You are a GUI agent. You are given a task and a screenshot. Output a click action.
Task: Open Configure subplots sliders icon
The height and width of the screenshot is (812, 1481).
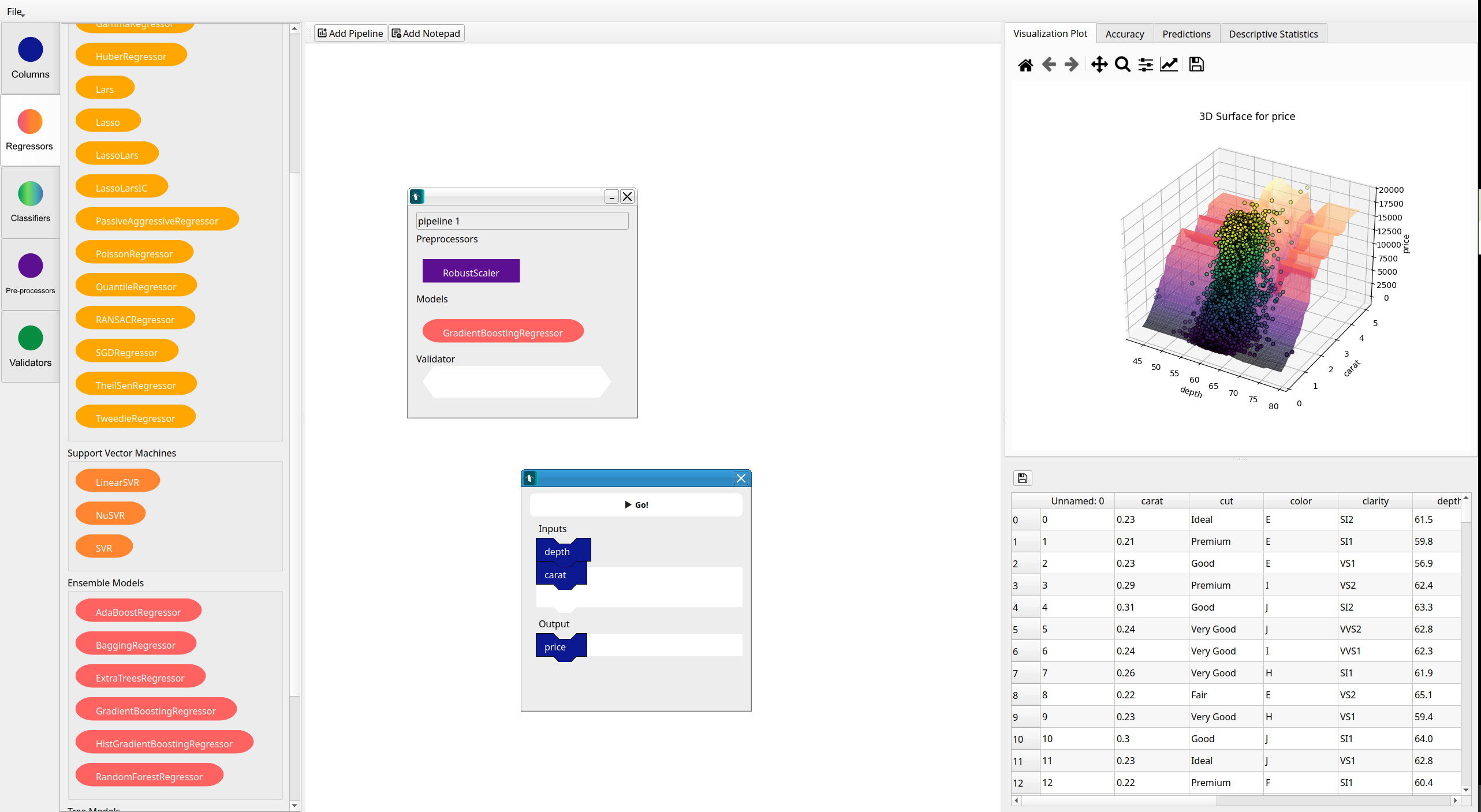click(1146, 65)
